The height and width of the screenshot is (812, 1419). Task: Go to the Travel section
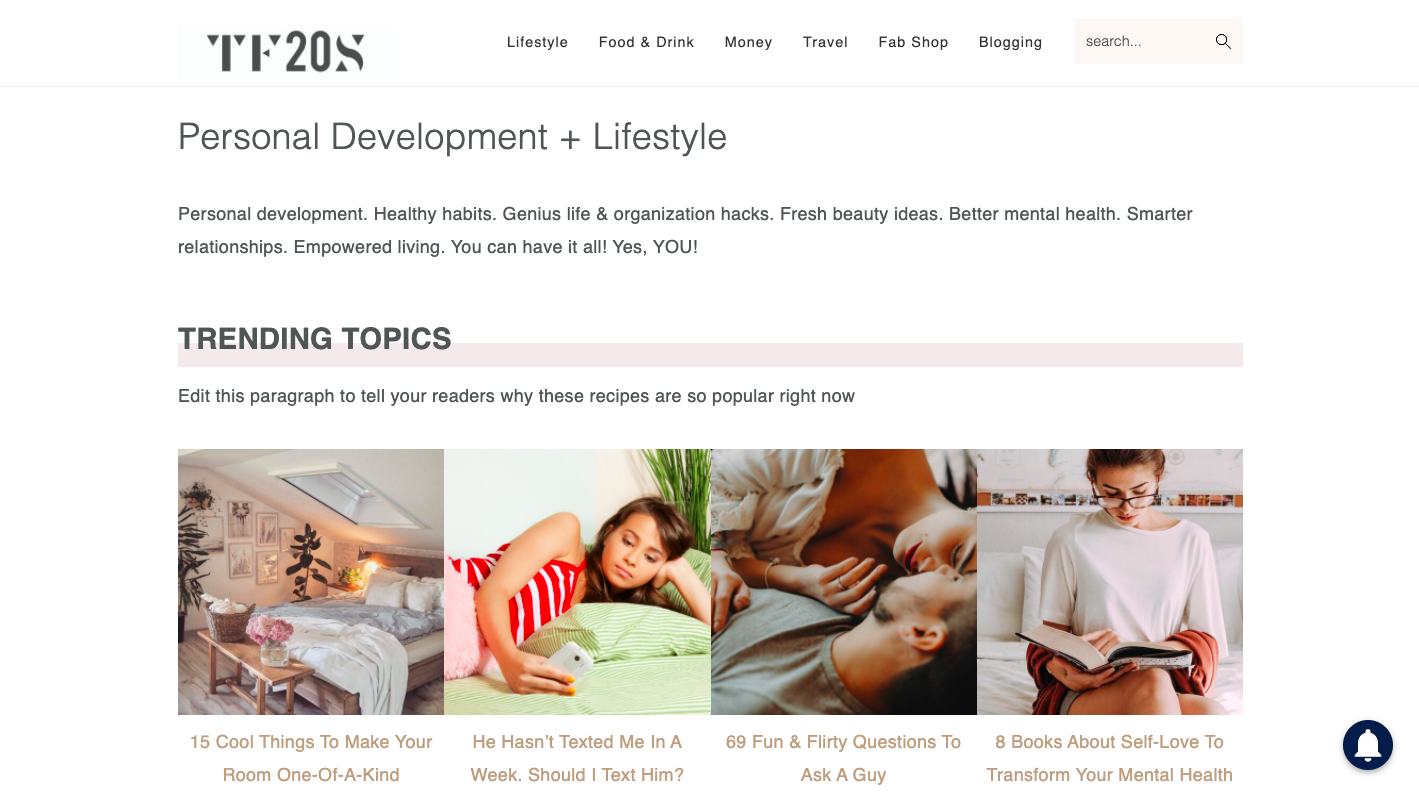[825, 42]
